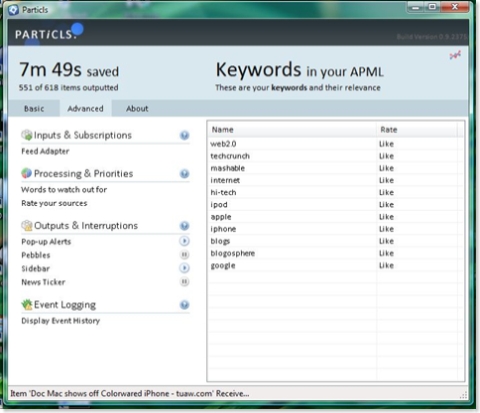Viewport: 480px width, 413px height.
Task: Open Display Event History link
Action: point(61,321)
